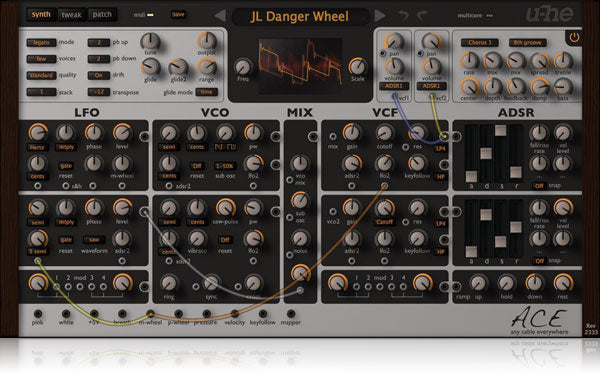Open the voices dropdown showing few
Viewport: 600px width, 375px height.
(41, 59)
